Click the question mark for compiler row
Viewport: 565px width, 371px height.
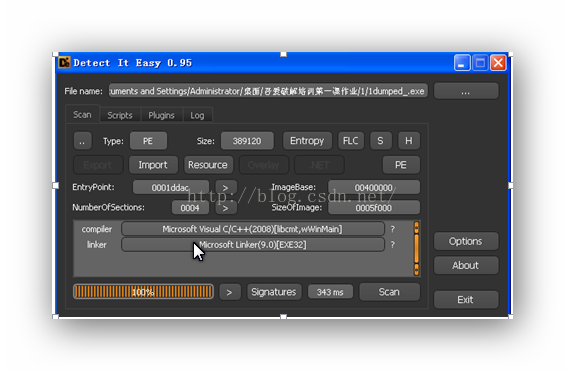(x=393, y=229)
